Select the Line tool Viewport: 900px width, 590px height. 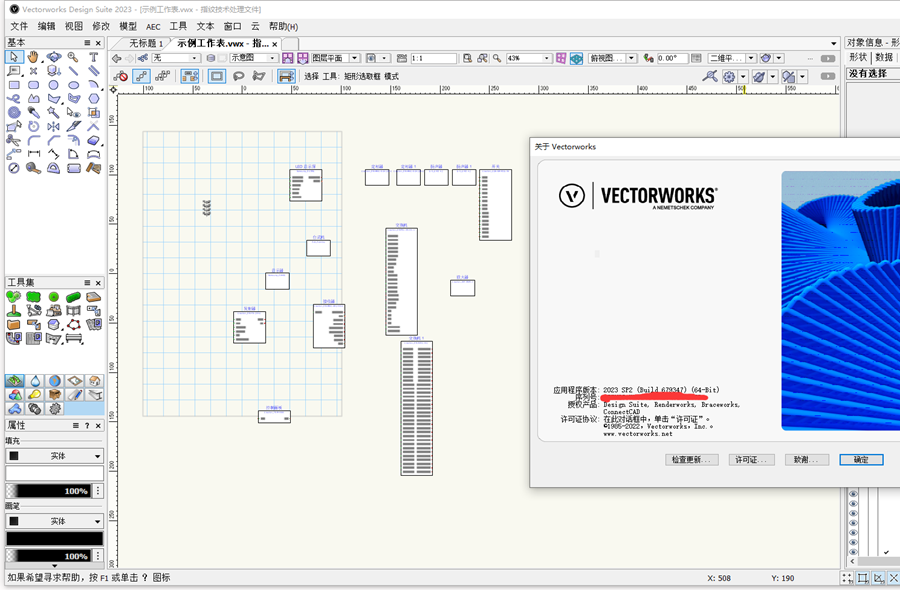pos(73,71)
